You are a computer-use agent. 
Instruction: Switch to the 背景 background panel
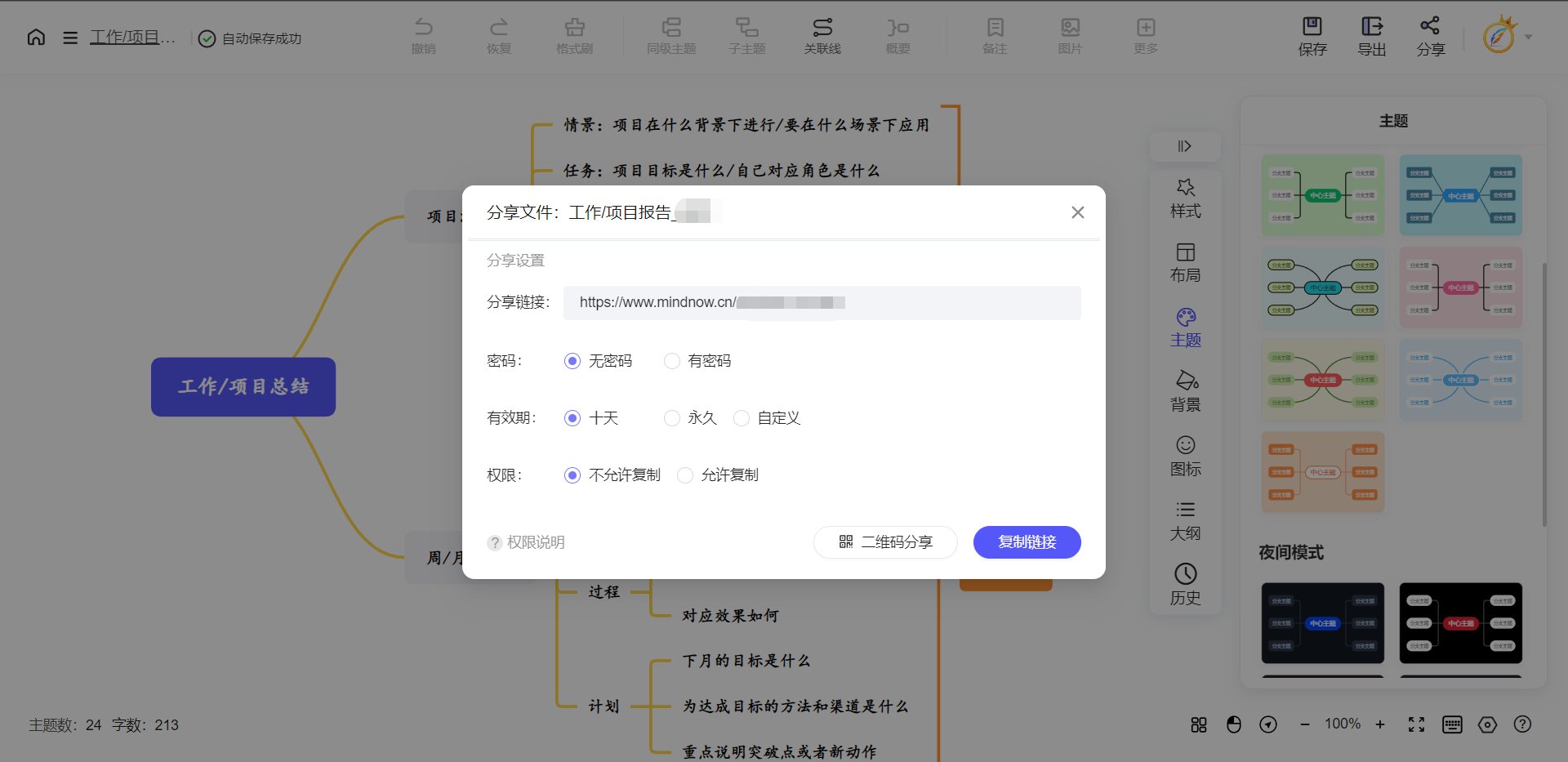pyautogui.click(x=1185, y=391)
